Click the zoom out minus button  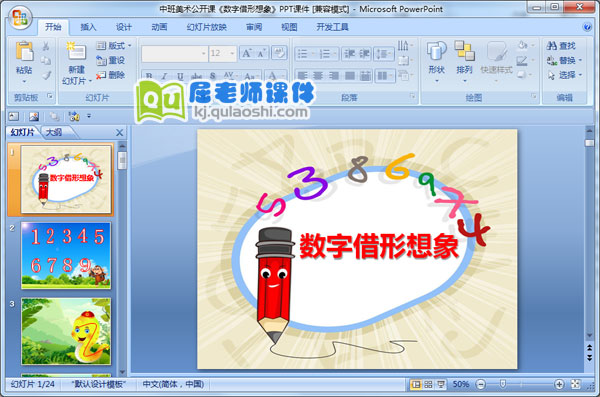(481, 384)
